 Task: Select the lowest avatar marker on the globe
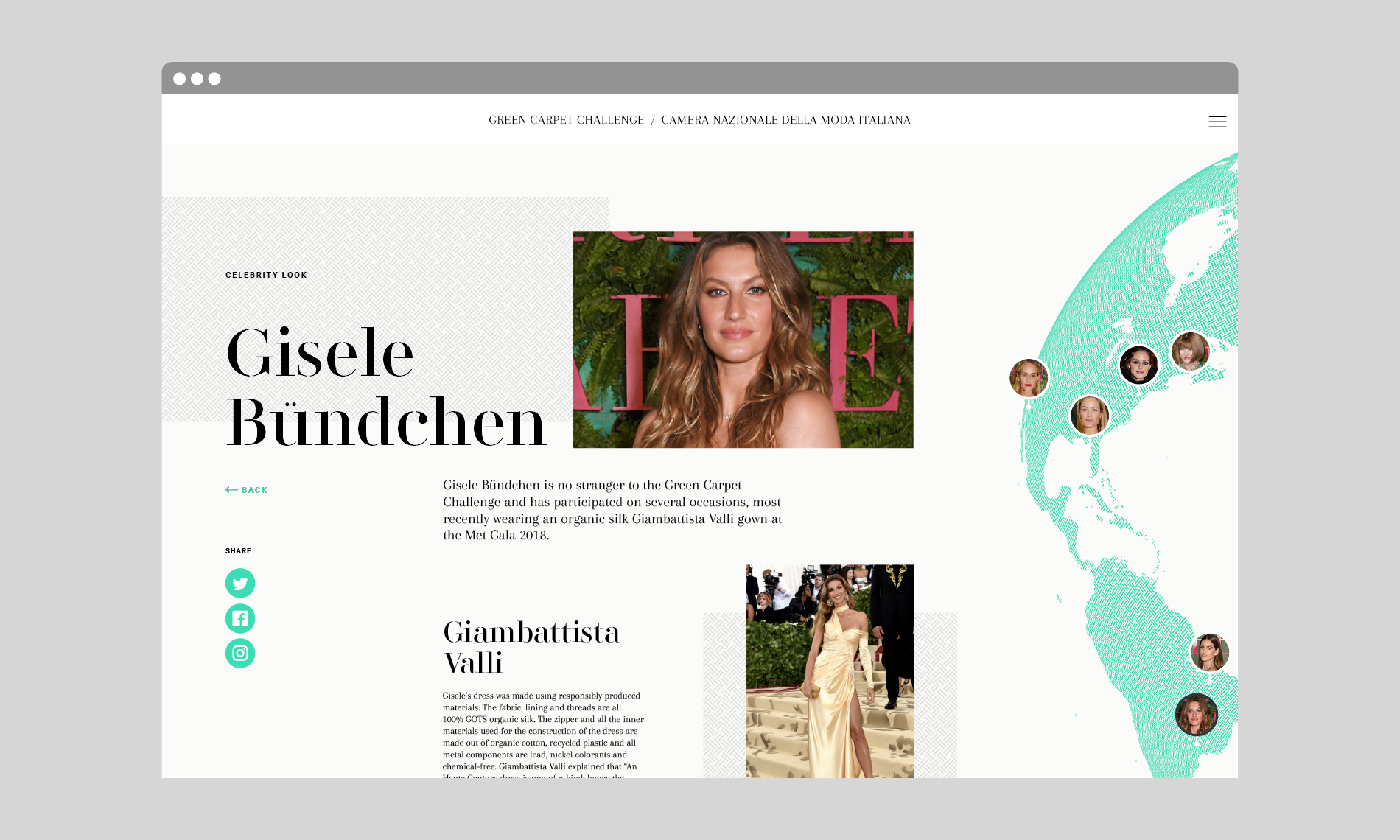point(1195,714)
